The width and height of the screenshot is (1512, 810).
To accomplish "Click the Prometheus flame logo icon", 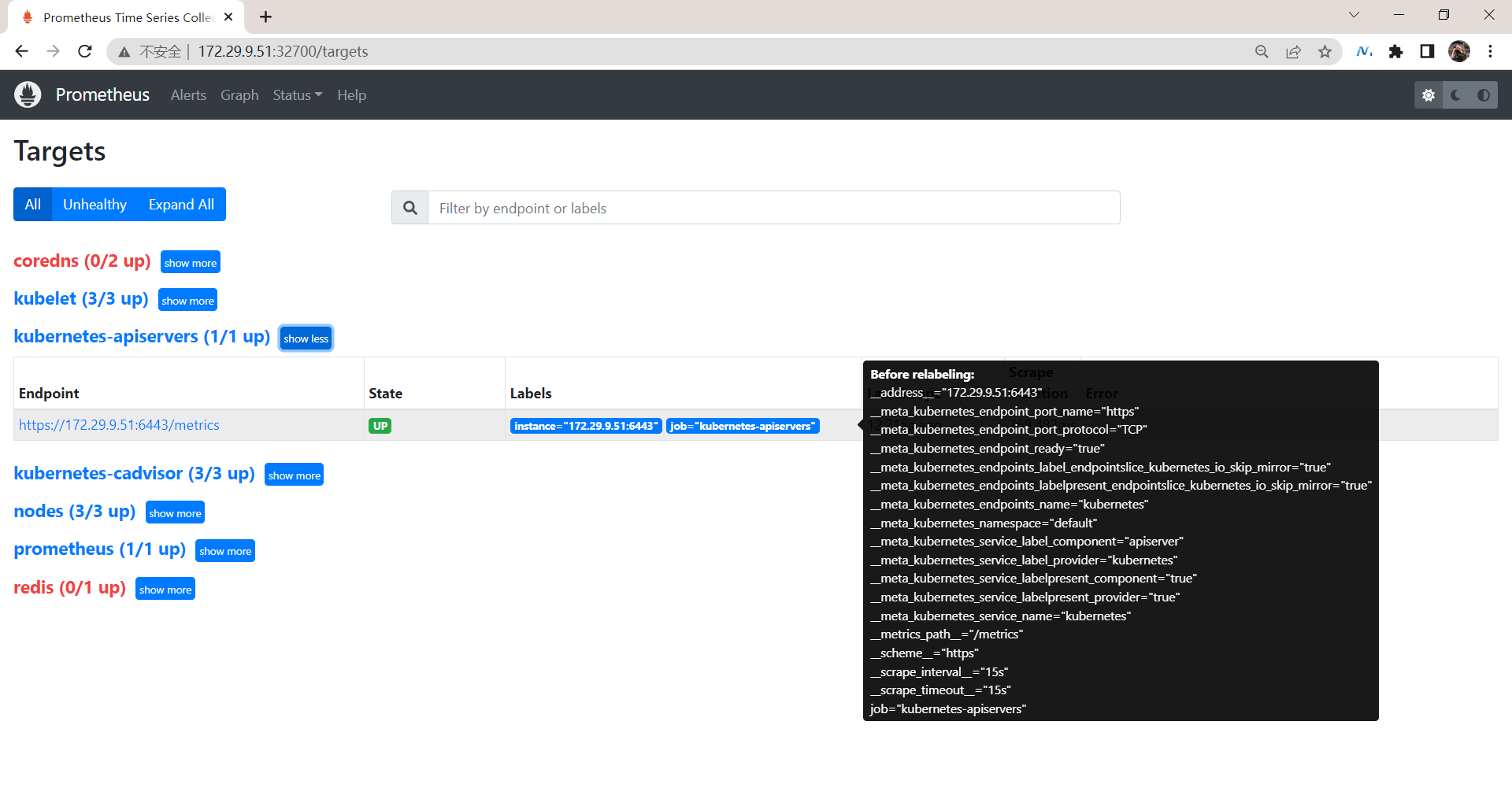I will [x=28, y=94].
